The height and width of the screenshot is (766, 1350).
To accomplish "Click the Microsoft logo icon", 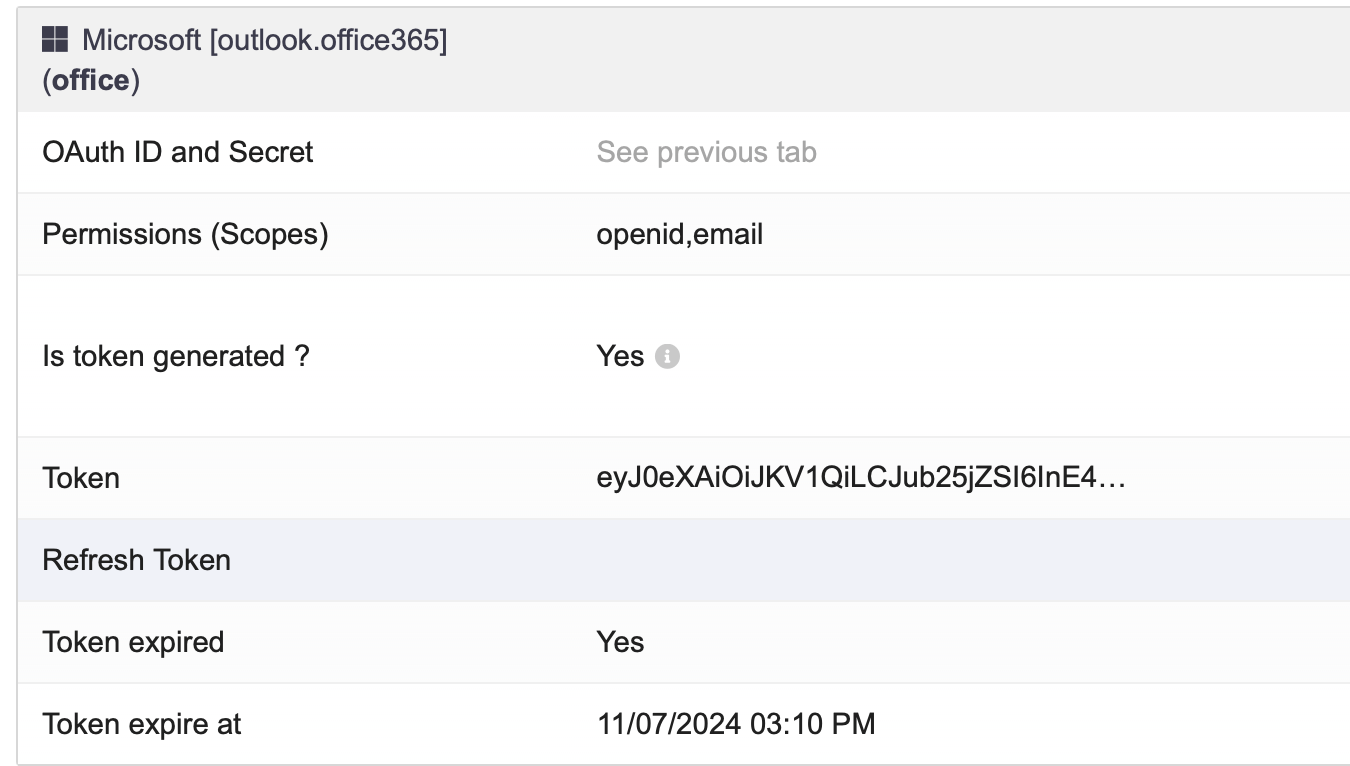I will point(55,41).
